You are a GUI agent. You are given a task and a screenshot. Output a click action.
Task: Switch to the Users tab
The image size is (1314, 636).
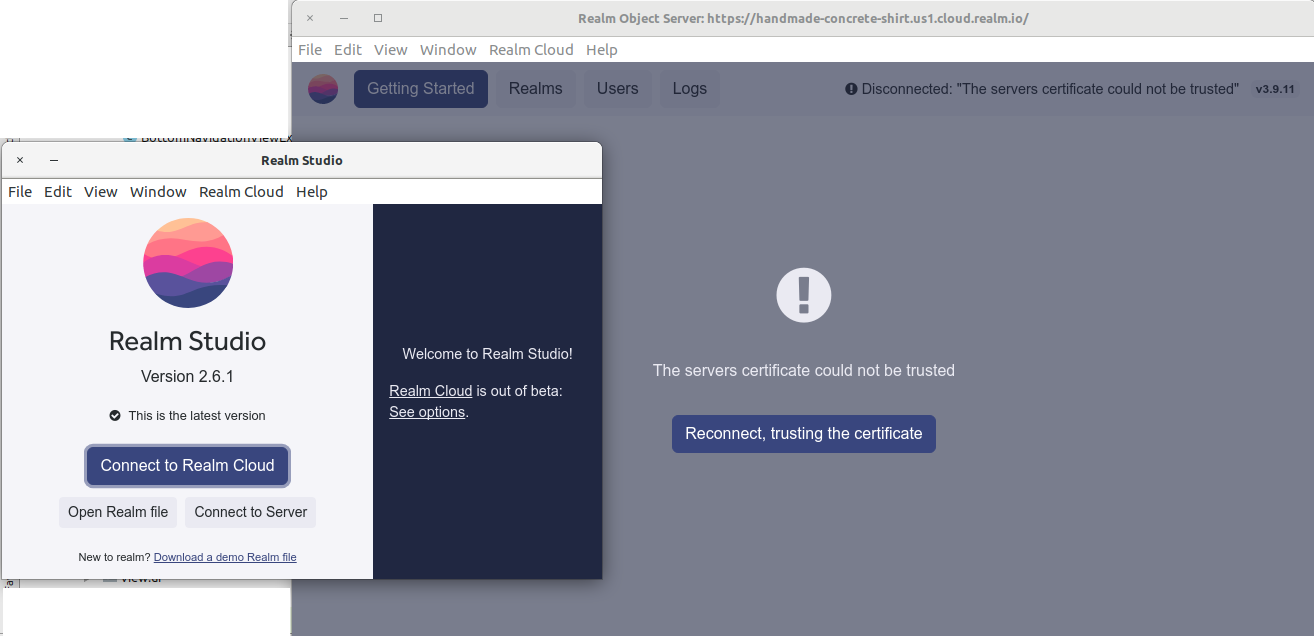point(618,89)
